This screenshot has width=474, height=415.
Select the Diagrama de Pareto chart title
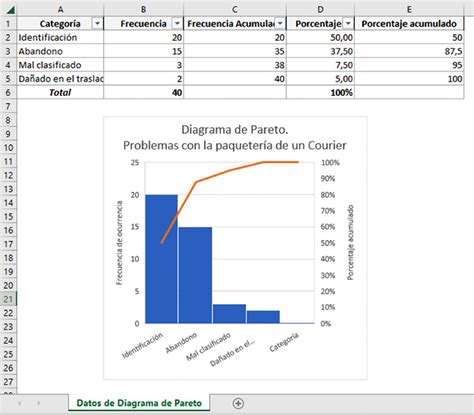pos(235,137)
